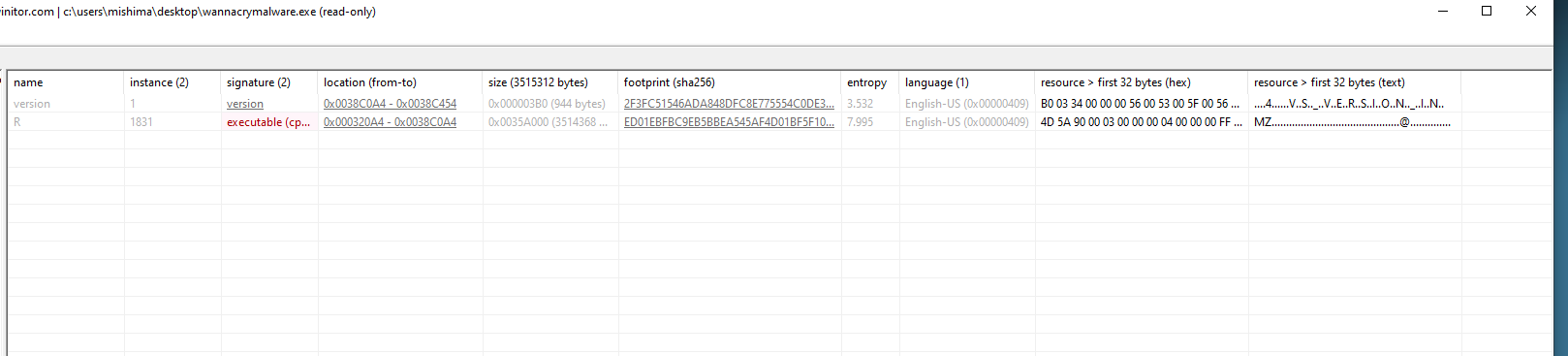This screenshot has height=356, width=1568.
Task: Click size cell 0x0035A000 (3514368
Action: 548,122
